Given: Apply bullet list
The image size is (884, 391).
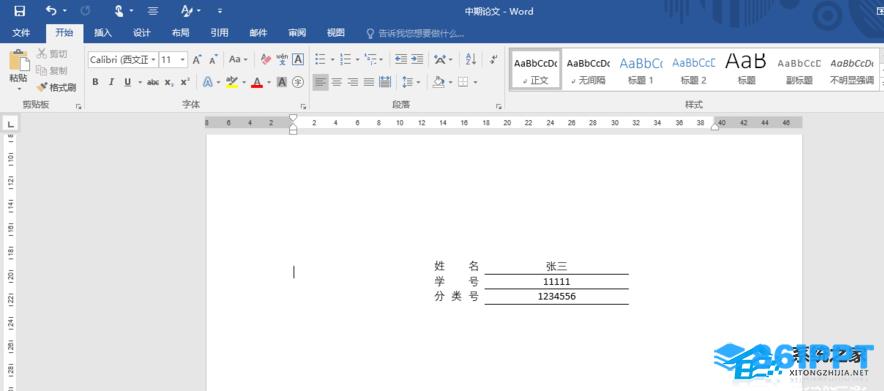Looking at the screenshot, I should 320,59.
